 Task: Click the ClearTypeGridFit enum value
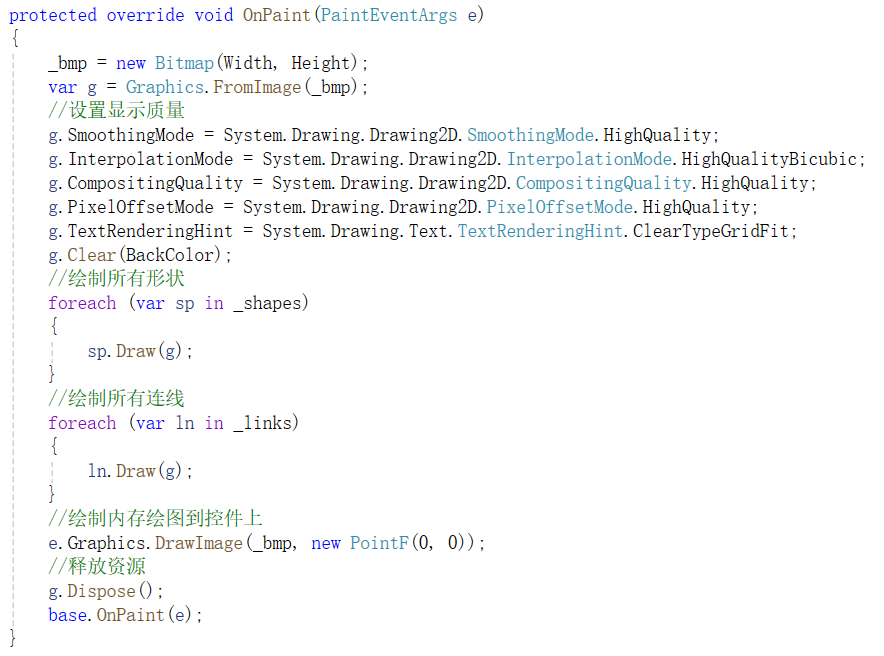pyautogui.click(x=715, y=231)
